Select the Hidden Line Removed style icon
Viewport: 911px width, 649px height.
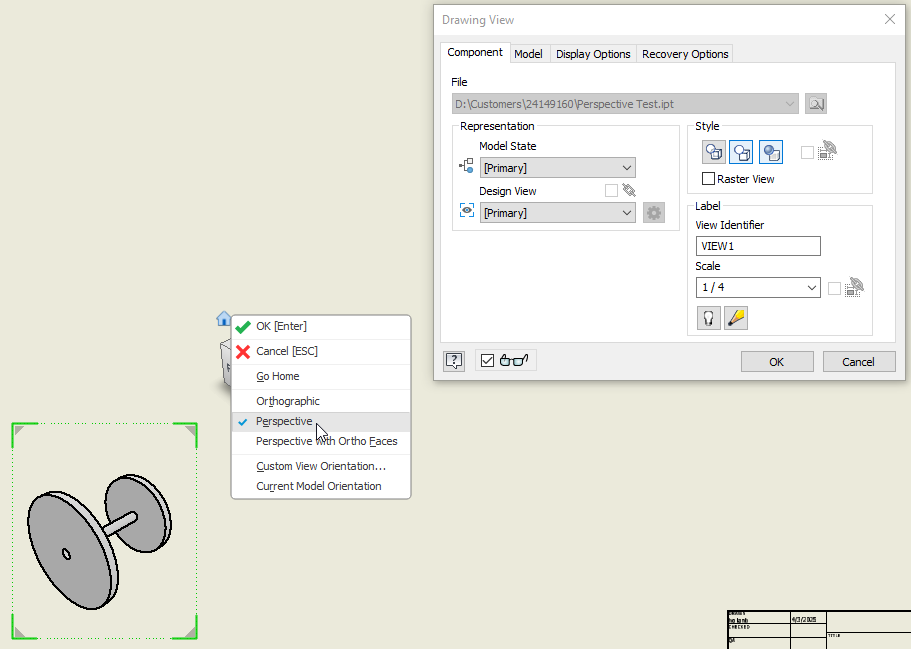coord(739,151)
